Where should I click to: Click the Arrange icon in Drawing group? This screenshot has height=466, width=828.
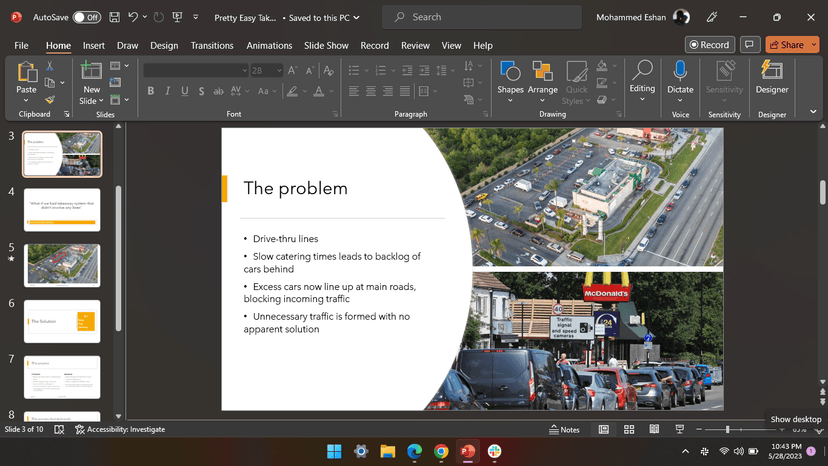click(x=542, y=71)
